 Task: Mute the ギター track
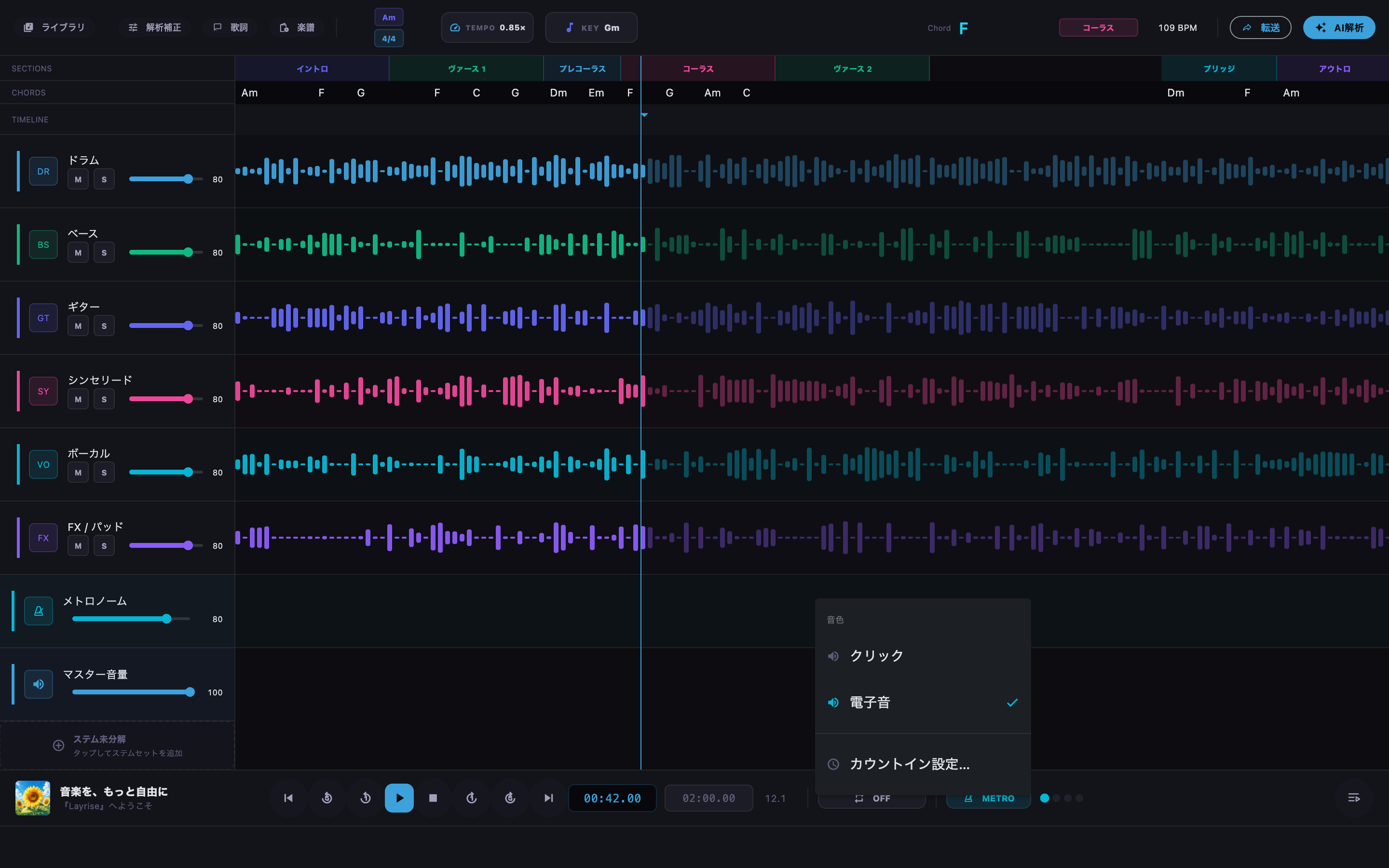[78, 326]
